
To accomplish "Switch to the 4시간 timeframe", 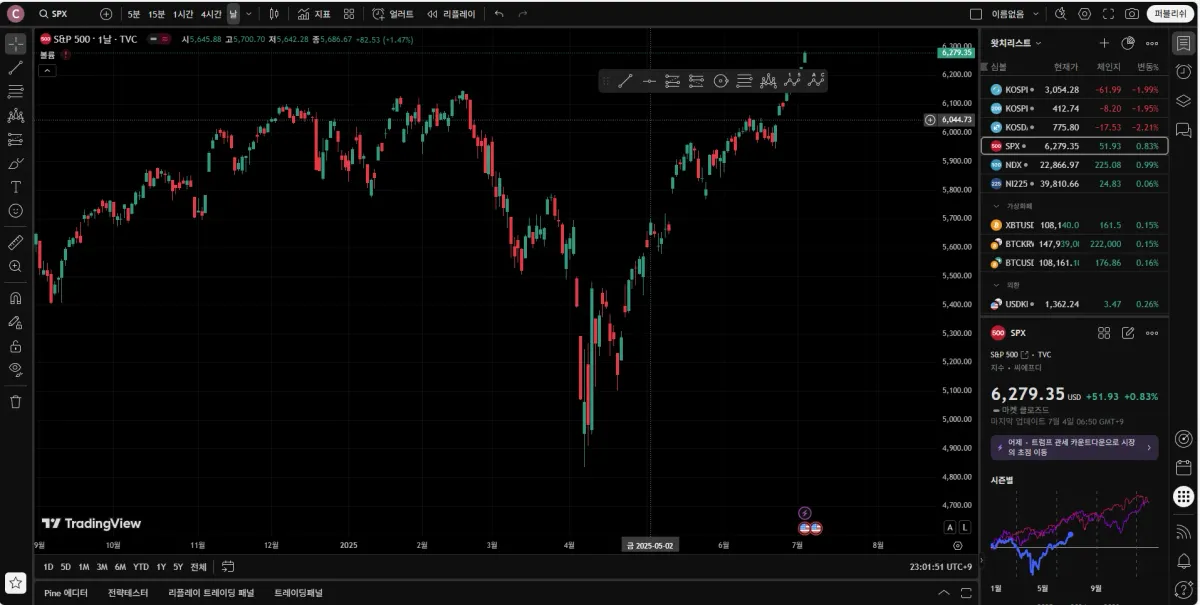I will coord(211,14).
